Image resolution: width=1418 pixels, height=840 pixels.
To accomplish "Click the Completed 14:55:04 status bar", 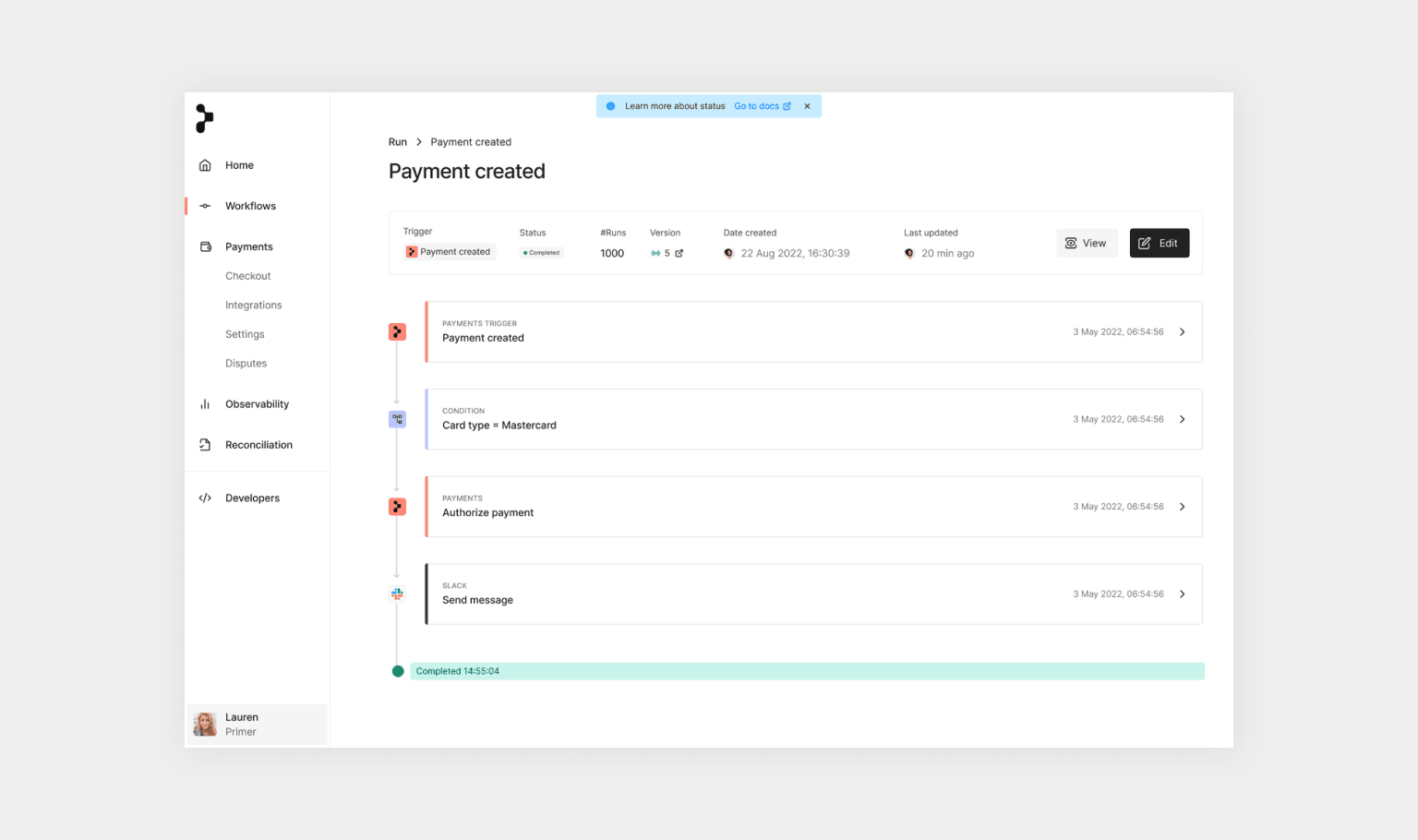I will pyautogui.click(x=807, y=671).
